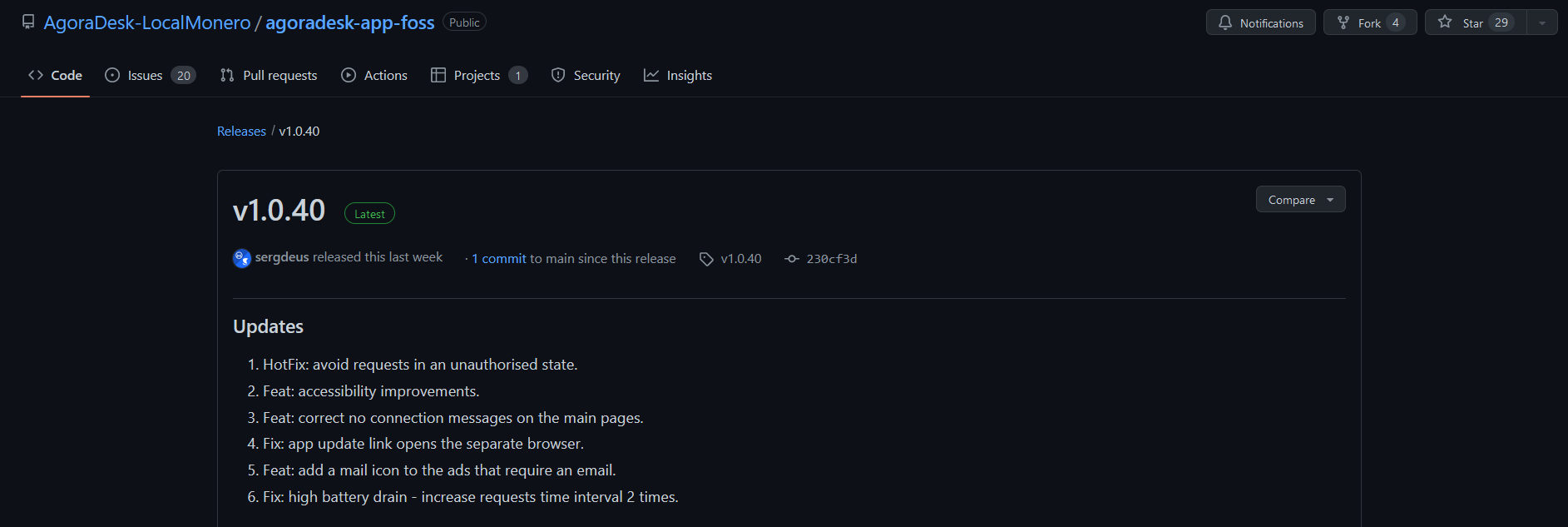Expand the Star lists dropdown arrow
This screenshot has width=1568, height=527.
click(1542, 22)
